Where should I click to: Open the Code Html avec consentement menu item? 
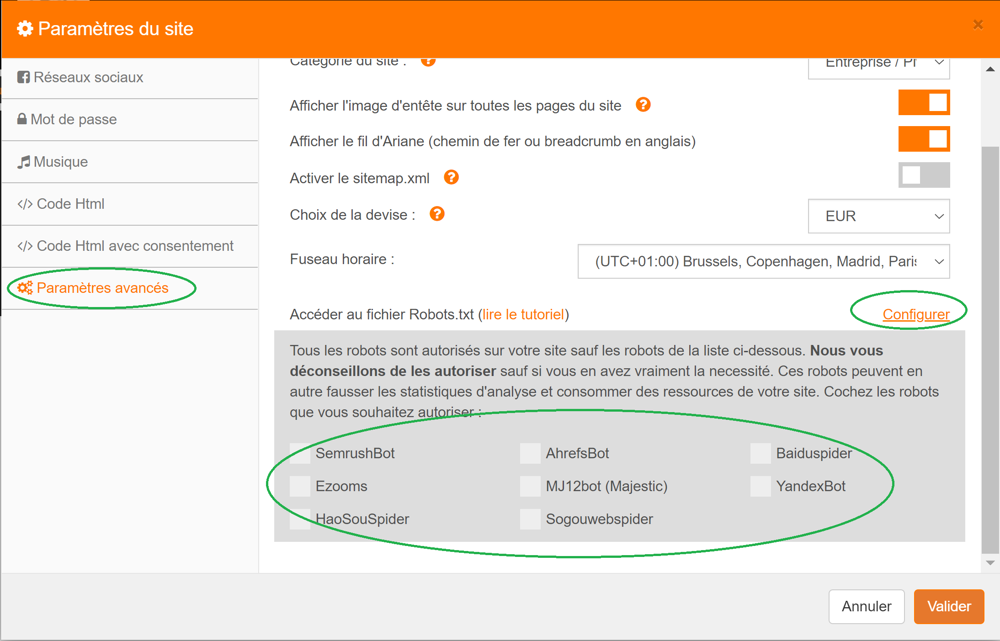[135, 246]
